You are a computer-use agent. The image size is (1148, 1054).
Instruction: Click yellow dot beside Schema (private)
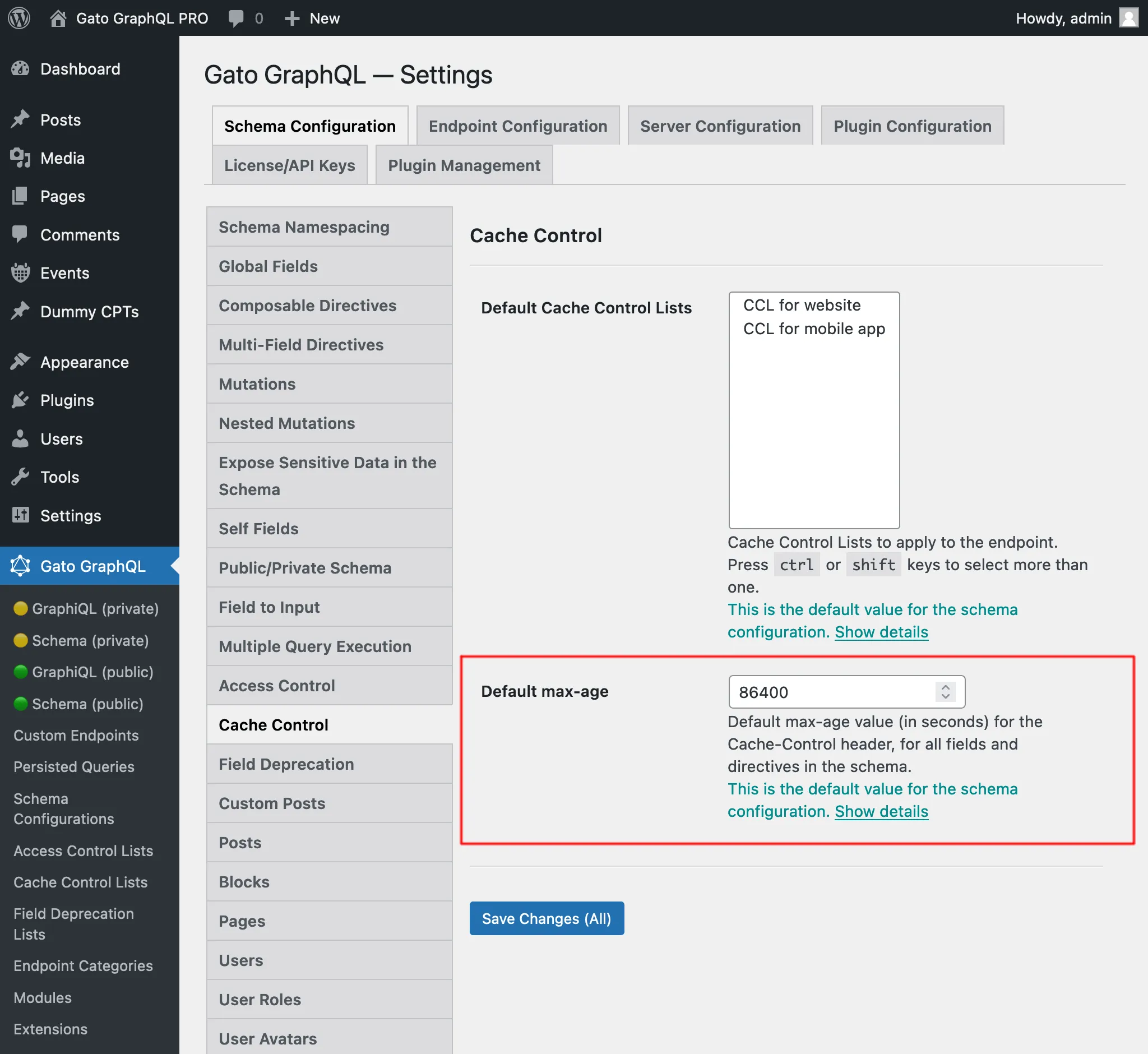point(21,640)
